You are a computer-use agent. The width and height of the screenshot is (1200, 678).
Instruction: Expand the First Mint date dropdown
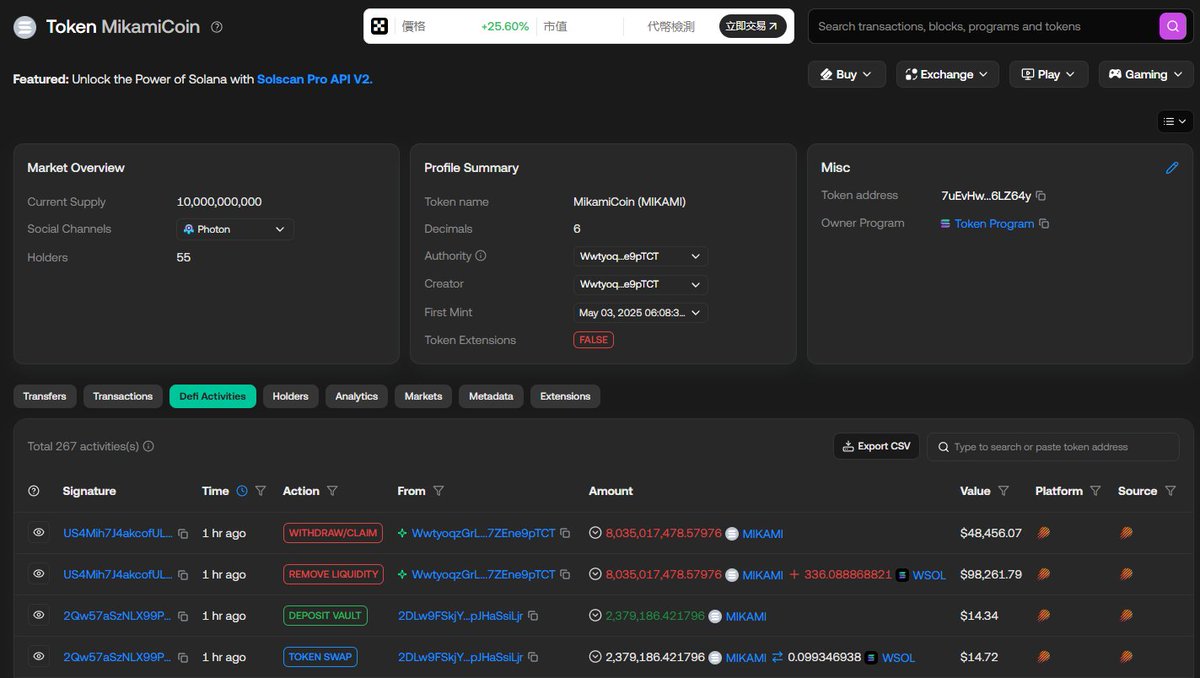[640, 312]
